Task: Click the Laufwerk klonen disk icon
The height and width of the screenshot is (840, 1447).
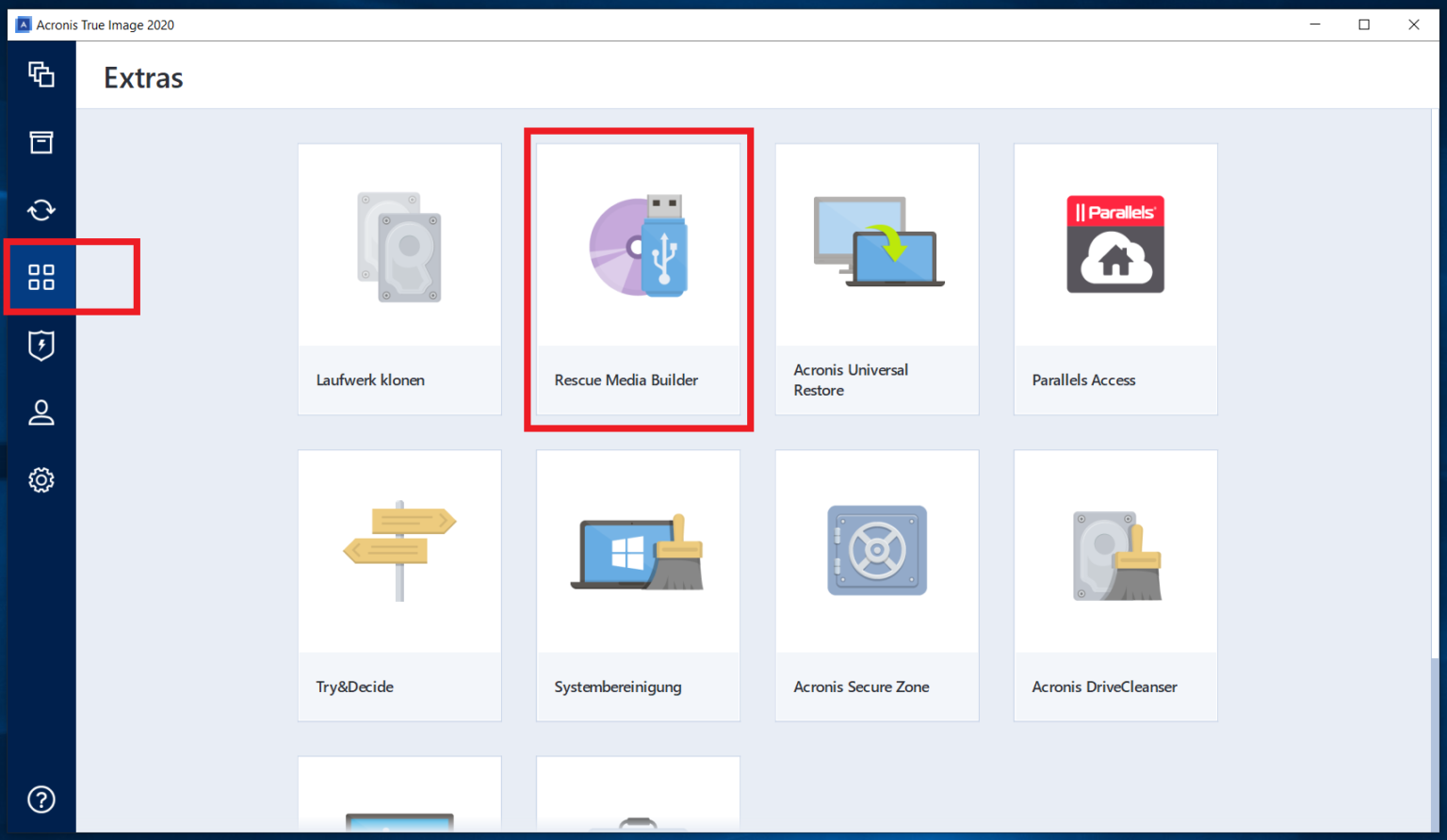Action: (x=399, y=247)
